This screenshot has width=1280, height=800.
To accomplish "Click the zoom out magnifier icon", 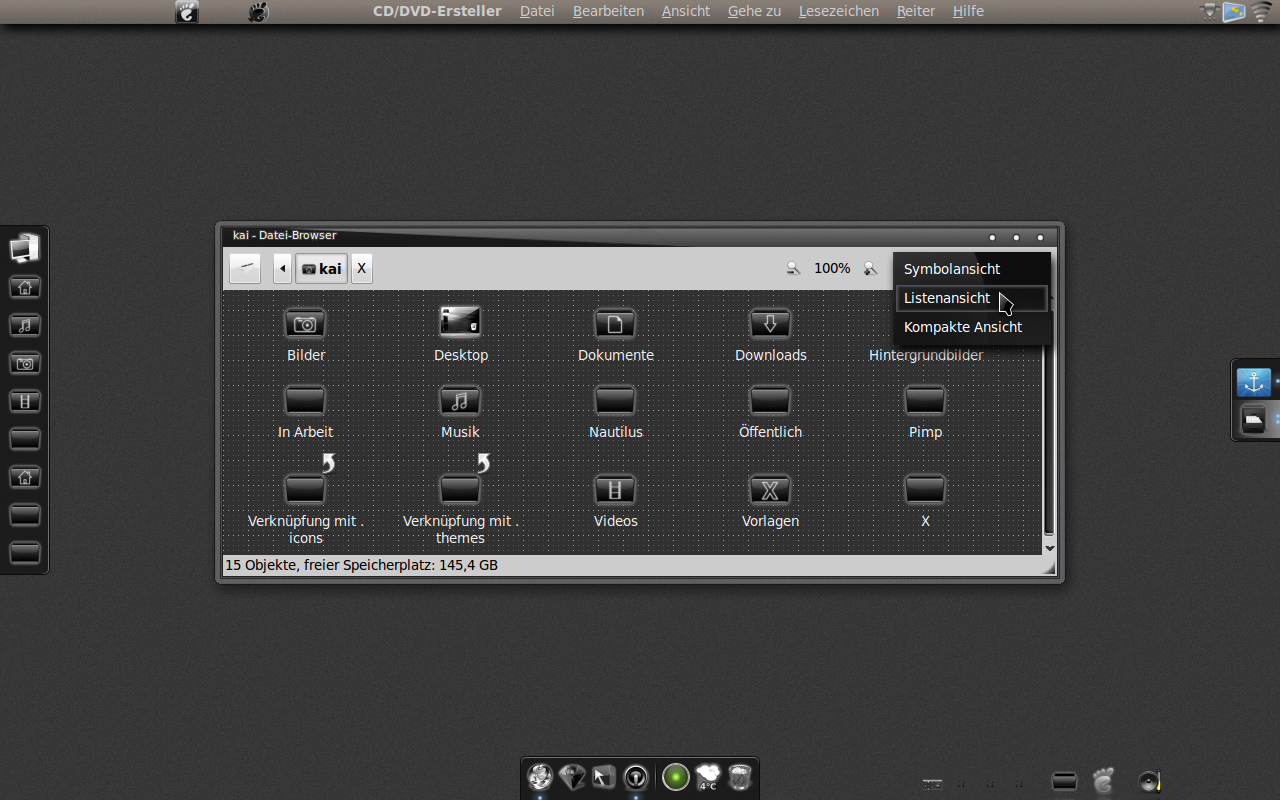I will [793, 268].
